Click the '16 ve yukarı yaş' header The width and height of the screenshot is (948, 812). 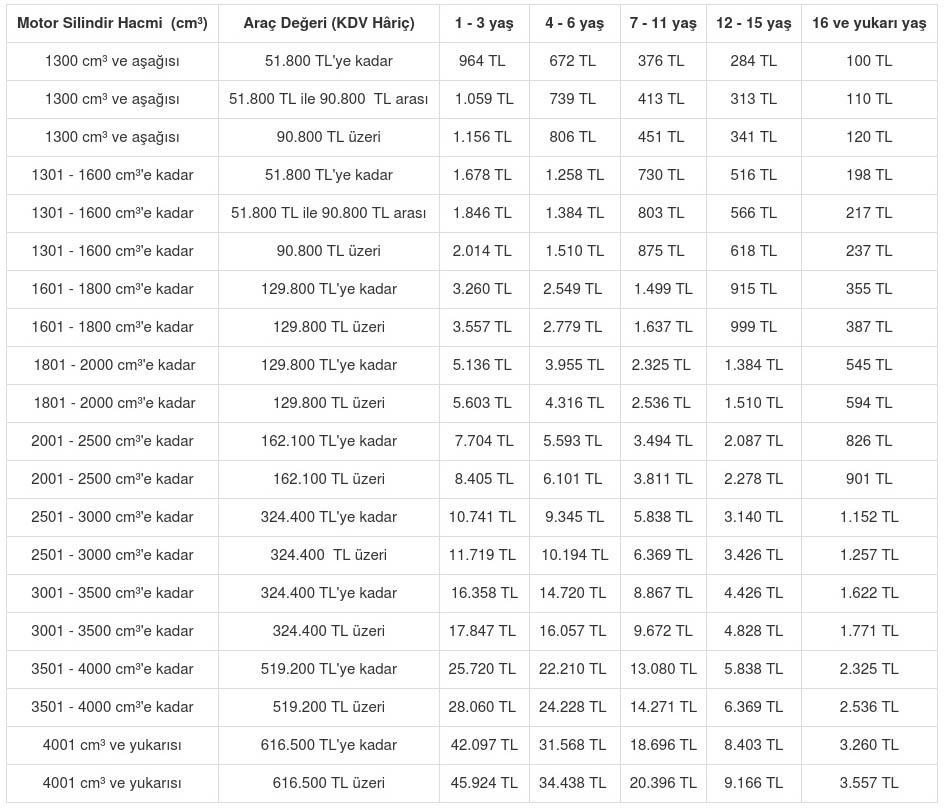point(868,23)
